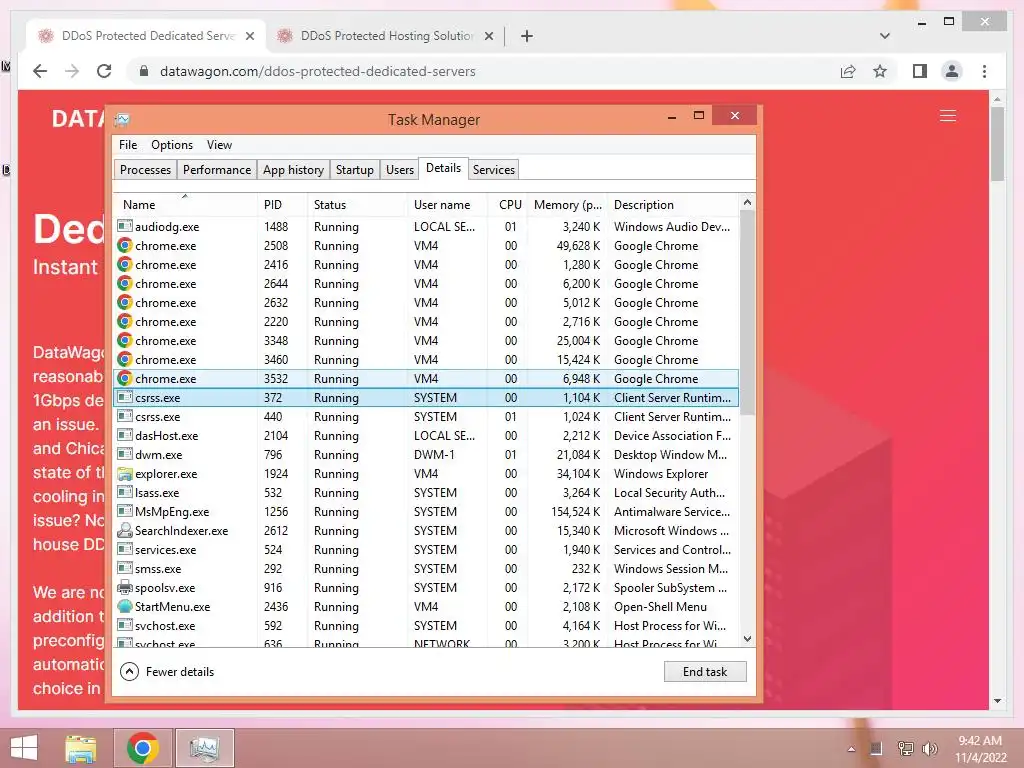1024x768 pixels.
Task: Click Task Manager list scroll-down arrow
Action: pos(748,639)
